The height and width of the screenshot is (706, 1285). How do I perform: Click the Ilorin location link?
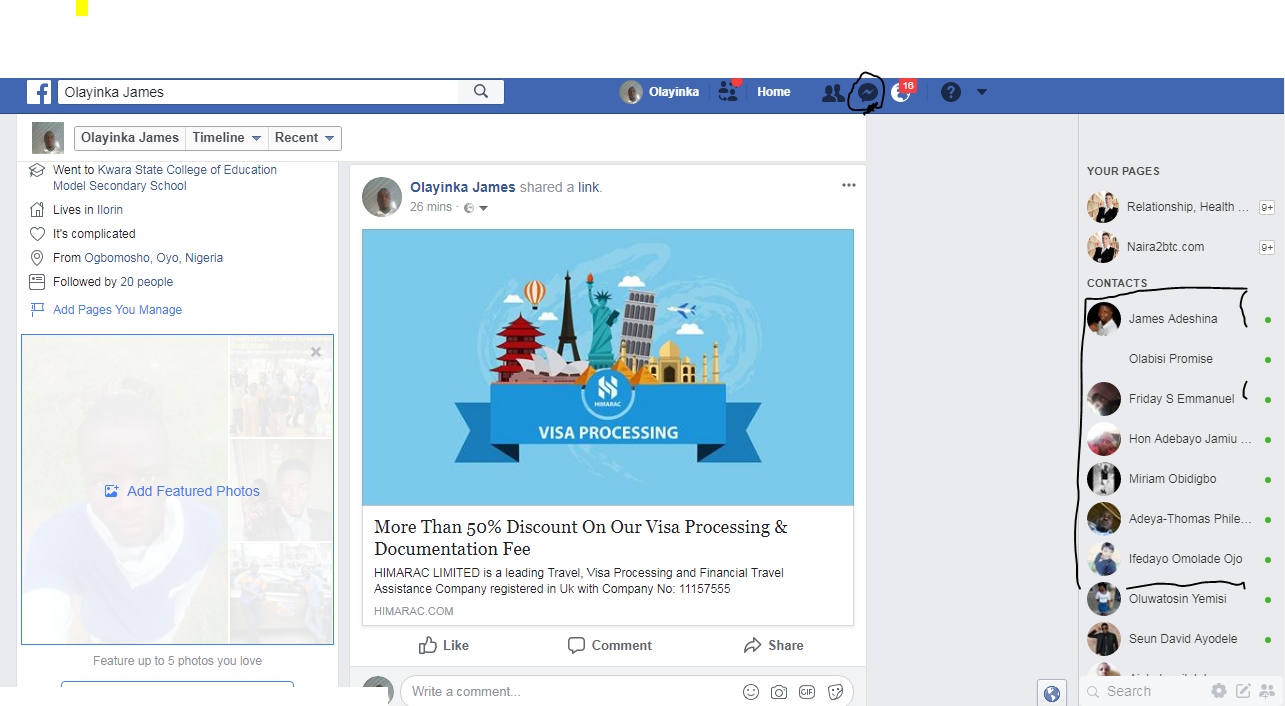[x=110, y=210]
